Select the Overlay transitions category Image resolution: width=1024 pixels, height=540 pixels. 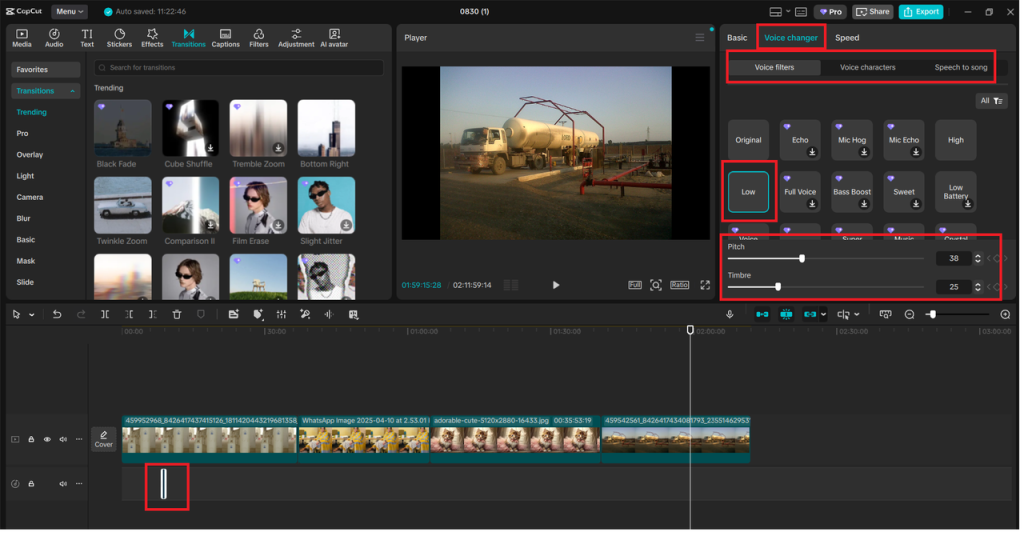[x=29, y=155]
